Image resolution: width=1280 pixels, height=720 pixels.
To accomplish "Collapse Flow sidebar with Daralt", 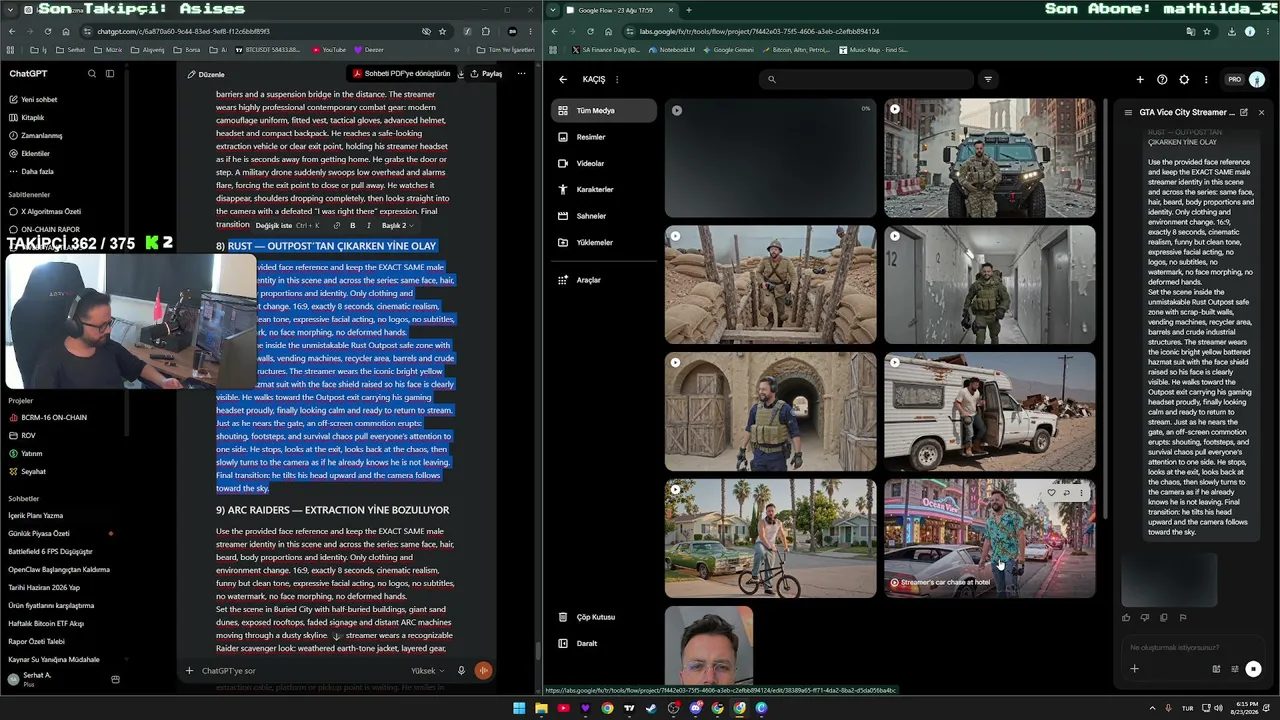I will click(604, 643).
